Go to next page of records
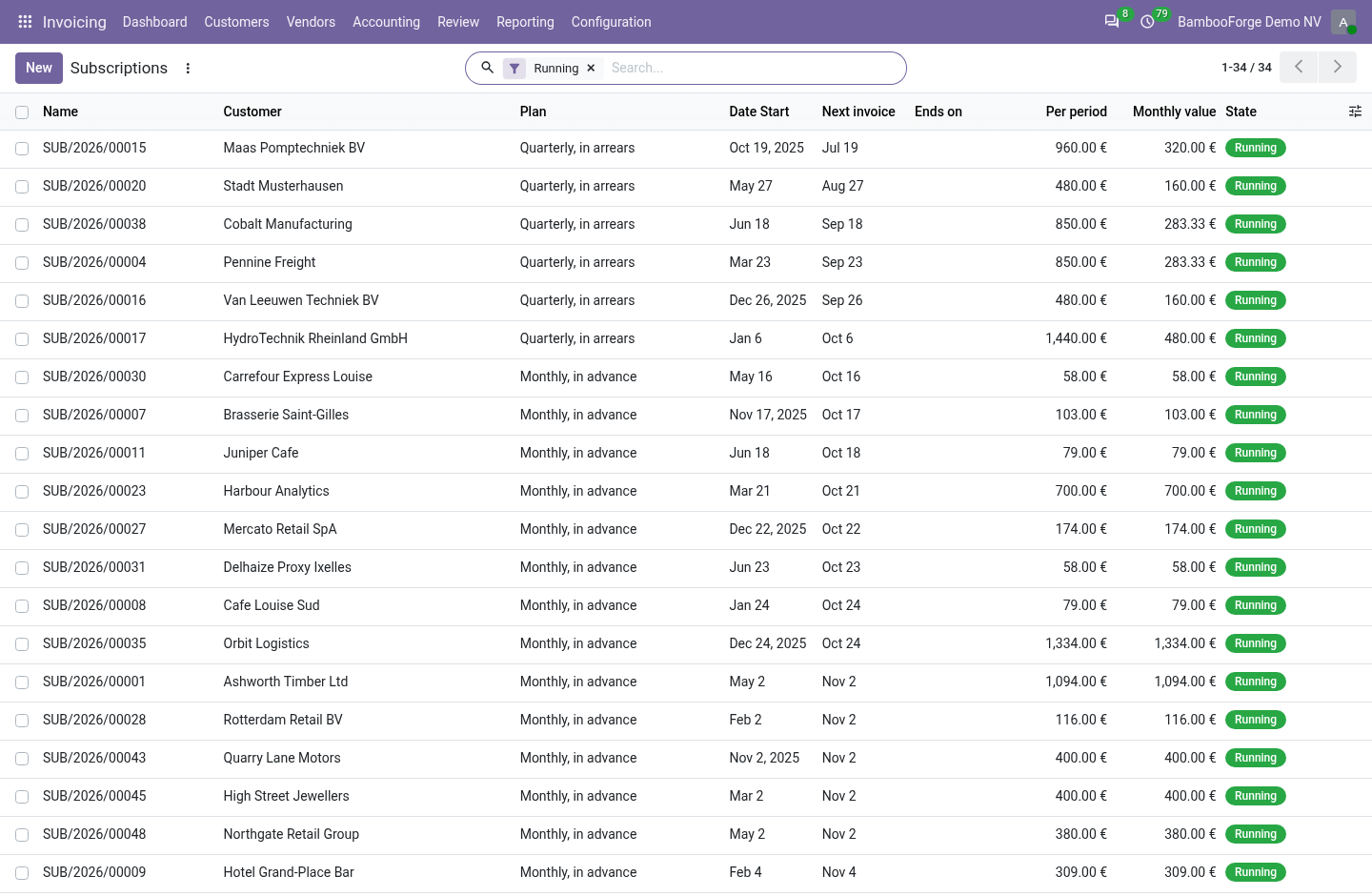Viewport: 1372px width, 896px height. pyautogui.click(x=1338, y=67)
